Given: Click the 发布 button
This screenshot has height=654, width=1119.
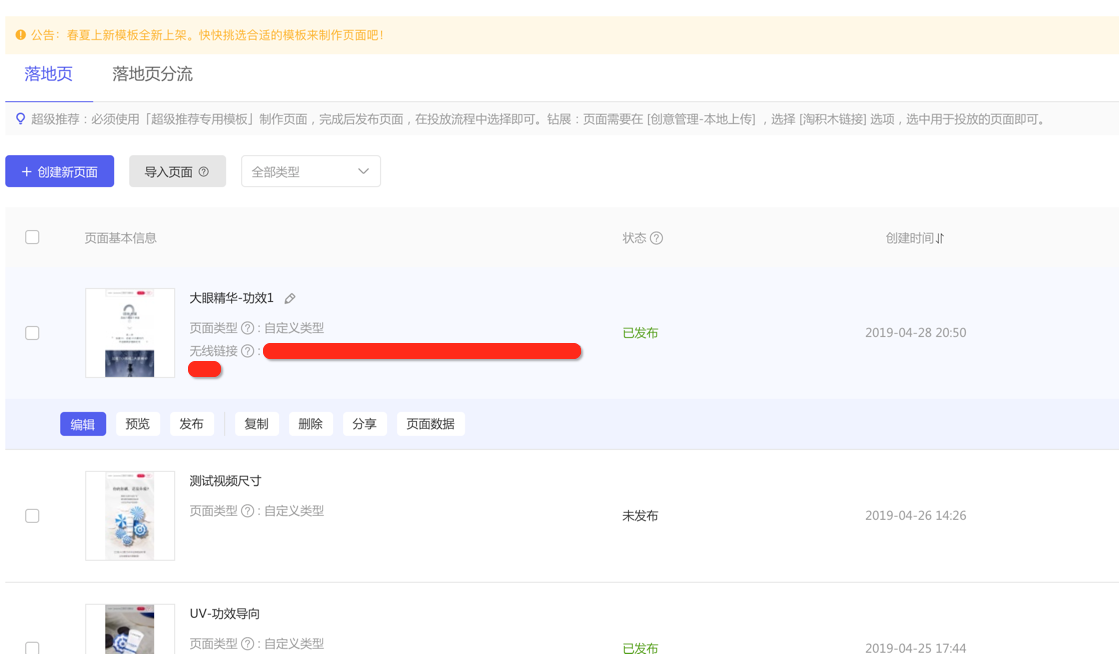Looking at the screenshot, I should [x=191, y=424].
